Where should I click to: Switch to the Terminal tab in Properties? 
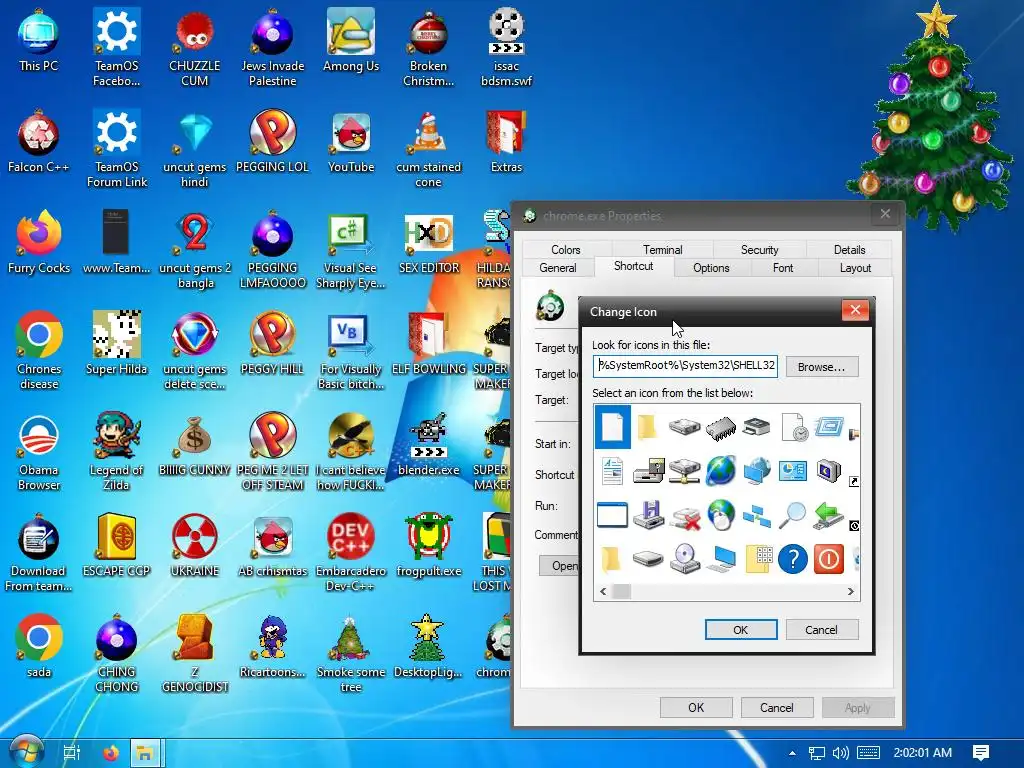pos(662,249)
